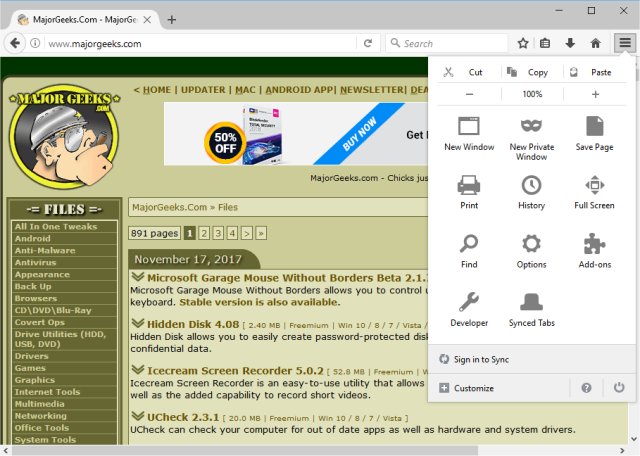Select Print in the menu
640x456 pixels.
[469, 192]
